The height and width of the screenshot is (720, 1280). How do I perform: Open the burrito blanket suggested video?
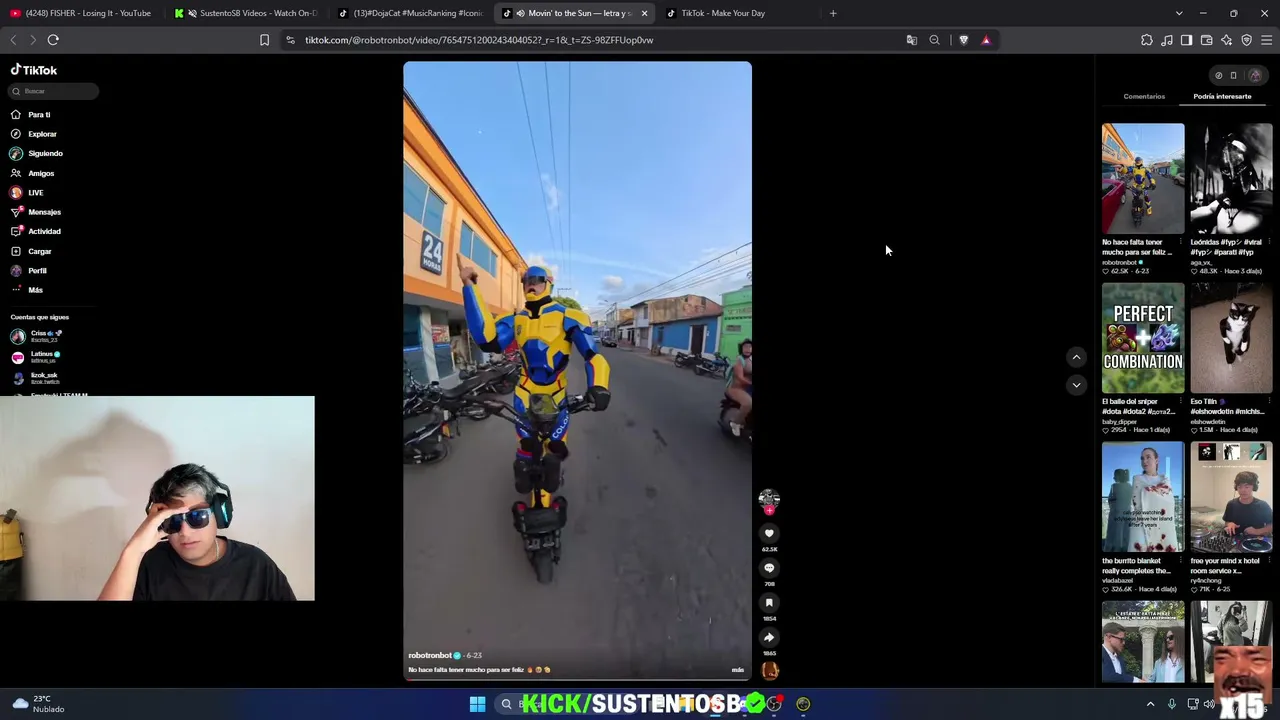point(1143,497)
